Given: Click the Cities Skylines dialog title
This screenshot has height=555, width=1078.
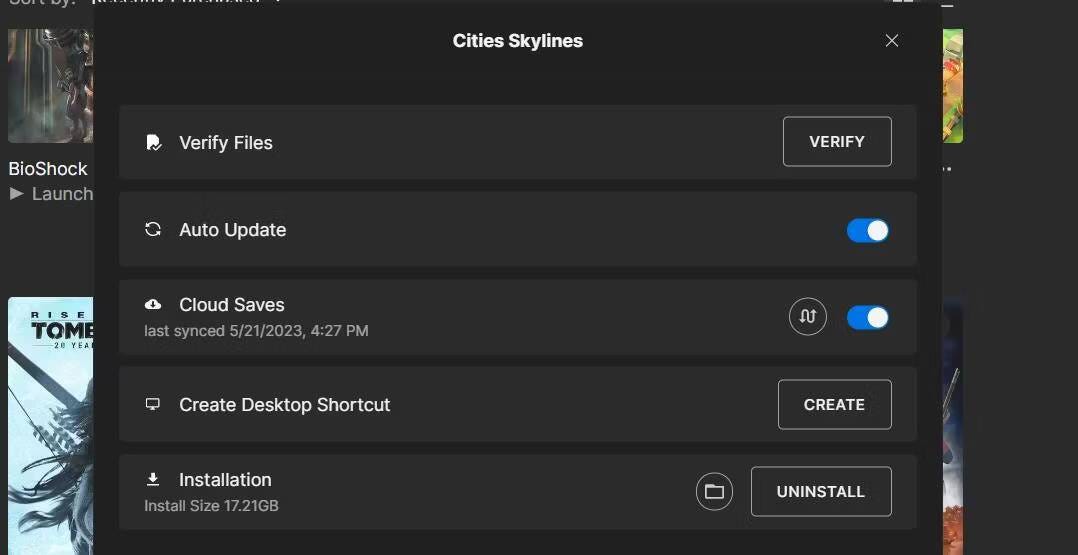Looking at the screenshot, I should (x=517, y=41).
